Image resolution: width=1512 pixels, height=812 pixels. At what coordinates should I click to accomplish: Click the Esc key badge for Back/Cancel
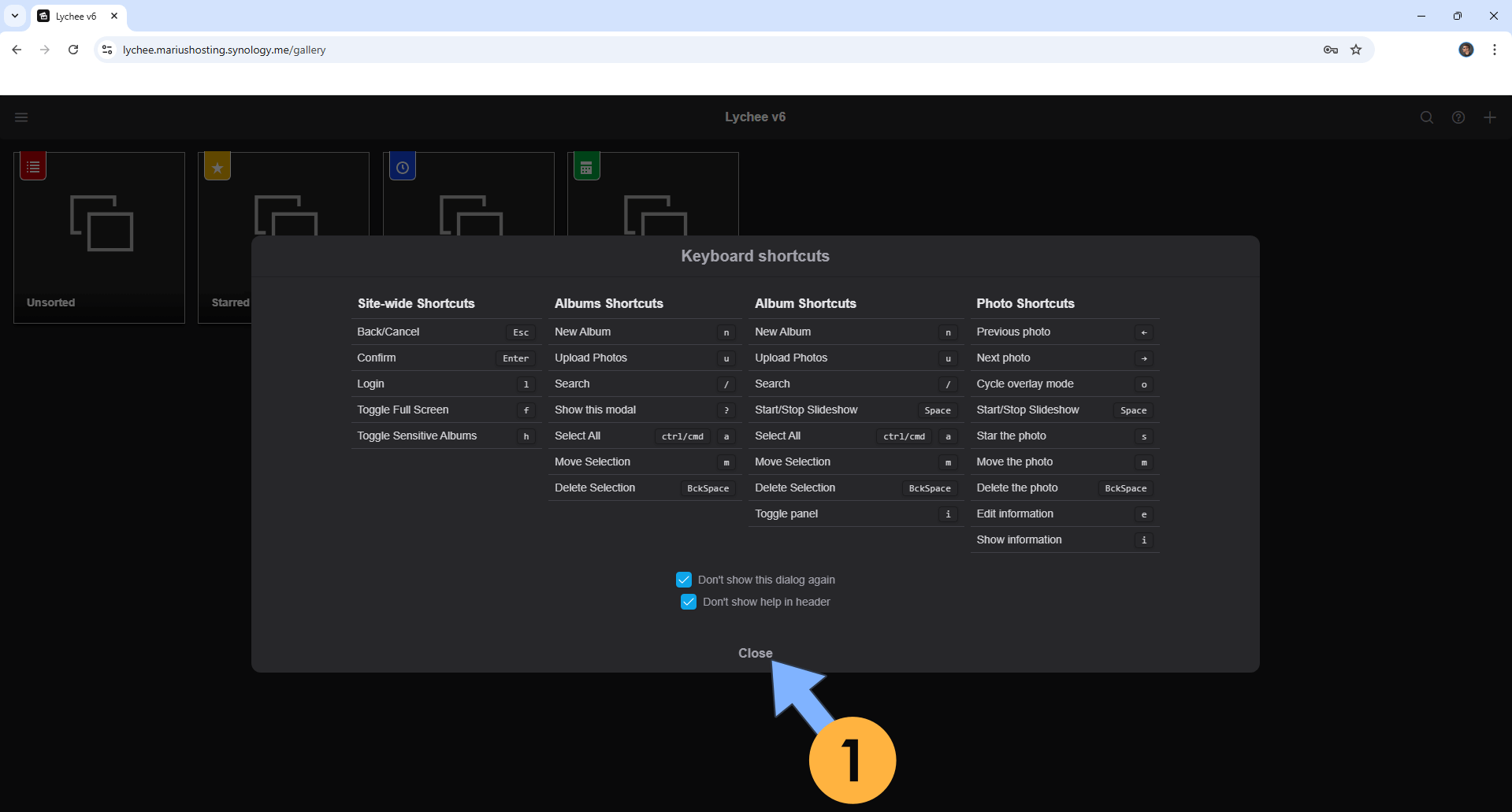[x=521, y=332]
